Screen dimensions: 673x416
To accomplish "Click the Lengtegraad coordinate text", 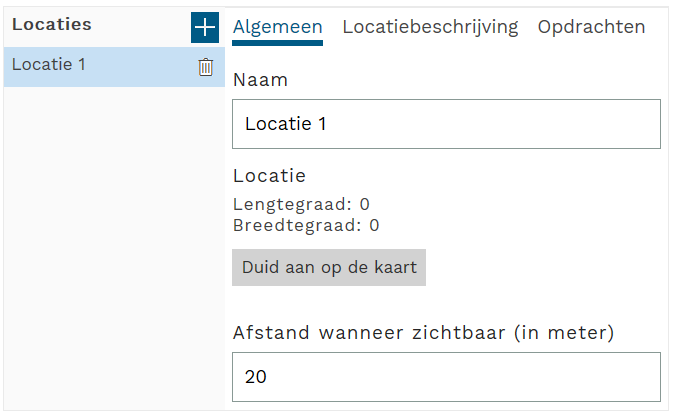I will pyautogui.click(x=301, y=204).
